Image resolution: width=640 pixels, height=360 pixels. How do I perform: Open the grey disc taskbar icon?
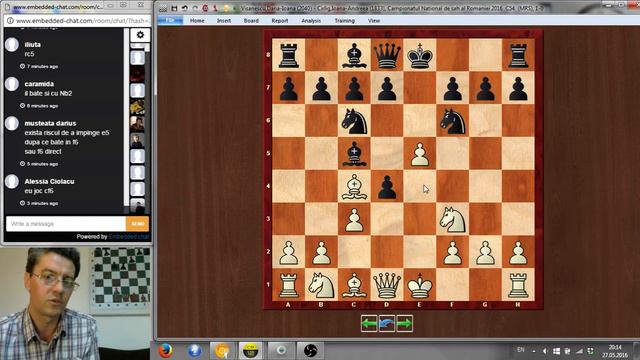pos(281,350)
